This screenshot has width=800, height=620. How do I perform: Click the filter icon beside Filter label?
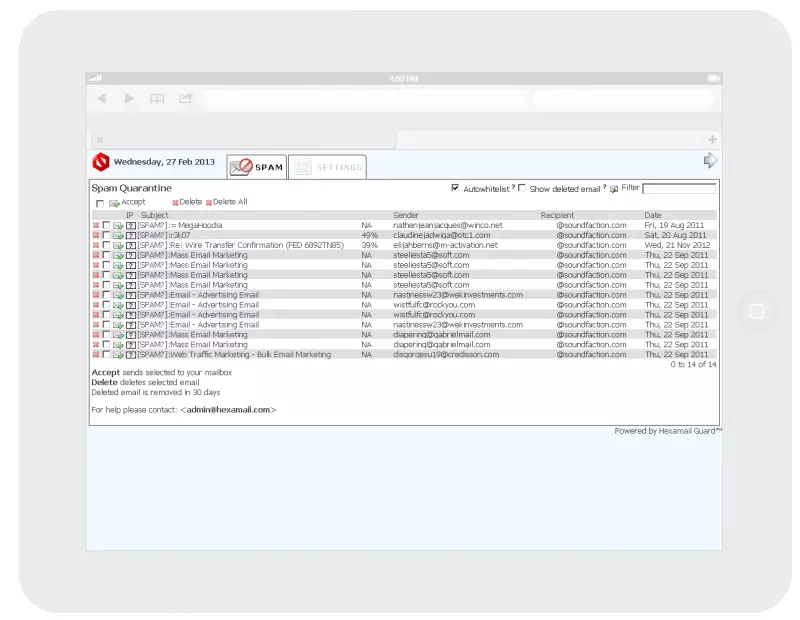coord(614,189)
